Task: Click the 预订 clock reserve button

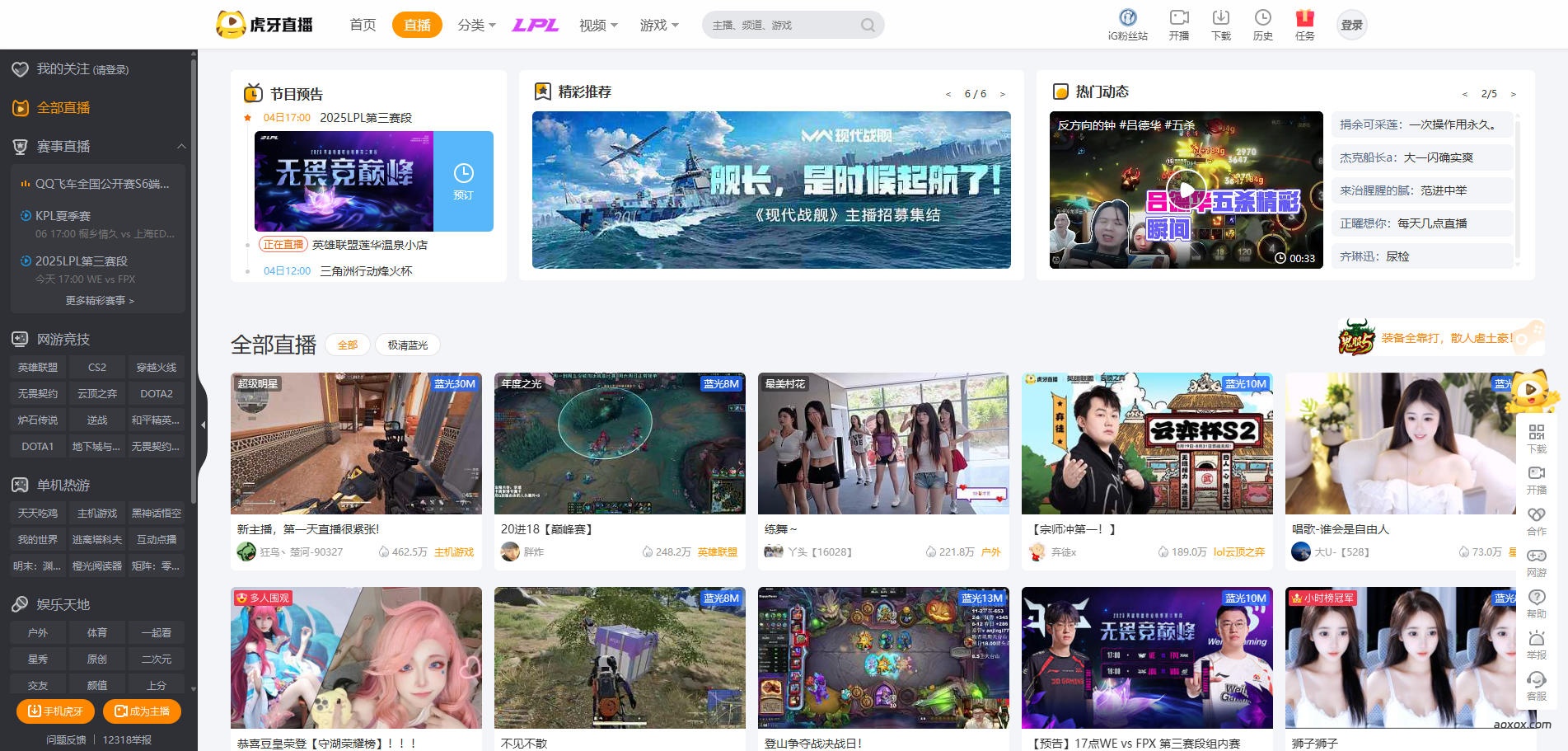Action: 463,181
